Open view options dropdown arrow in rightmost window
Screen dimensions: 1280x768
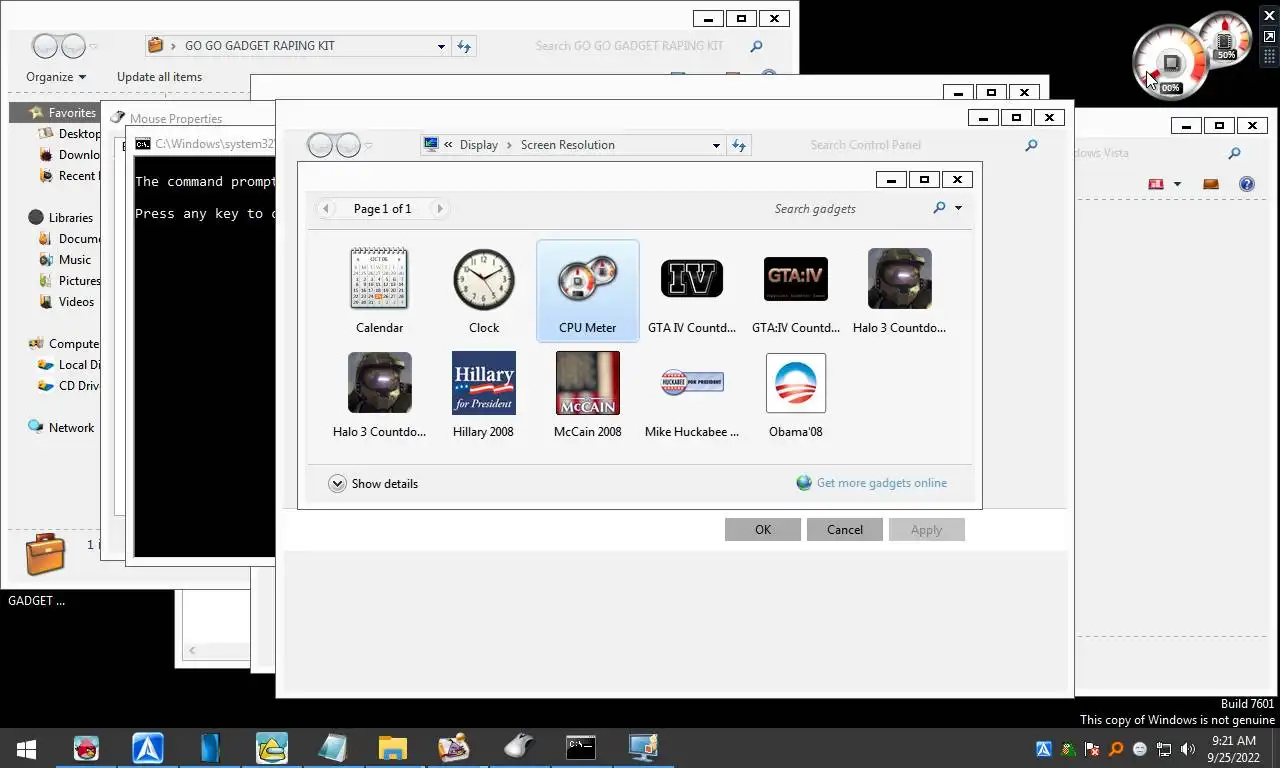[1177, 184]
